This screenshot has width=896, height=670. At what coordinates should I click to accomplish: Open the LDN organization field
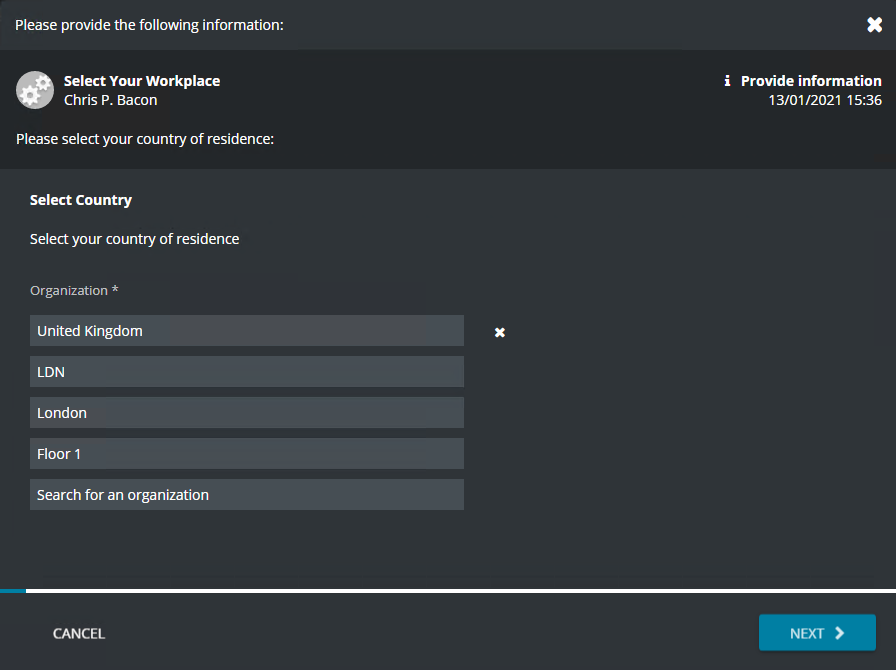click(246, 372)
